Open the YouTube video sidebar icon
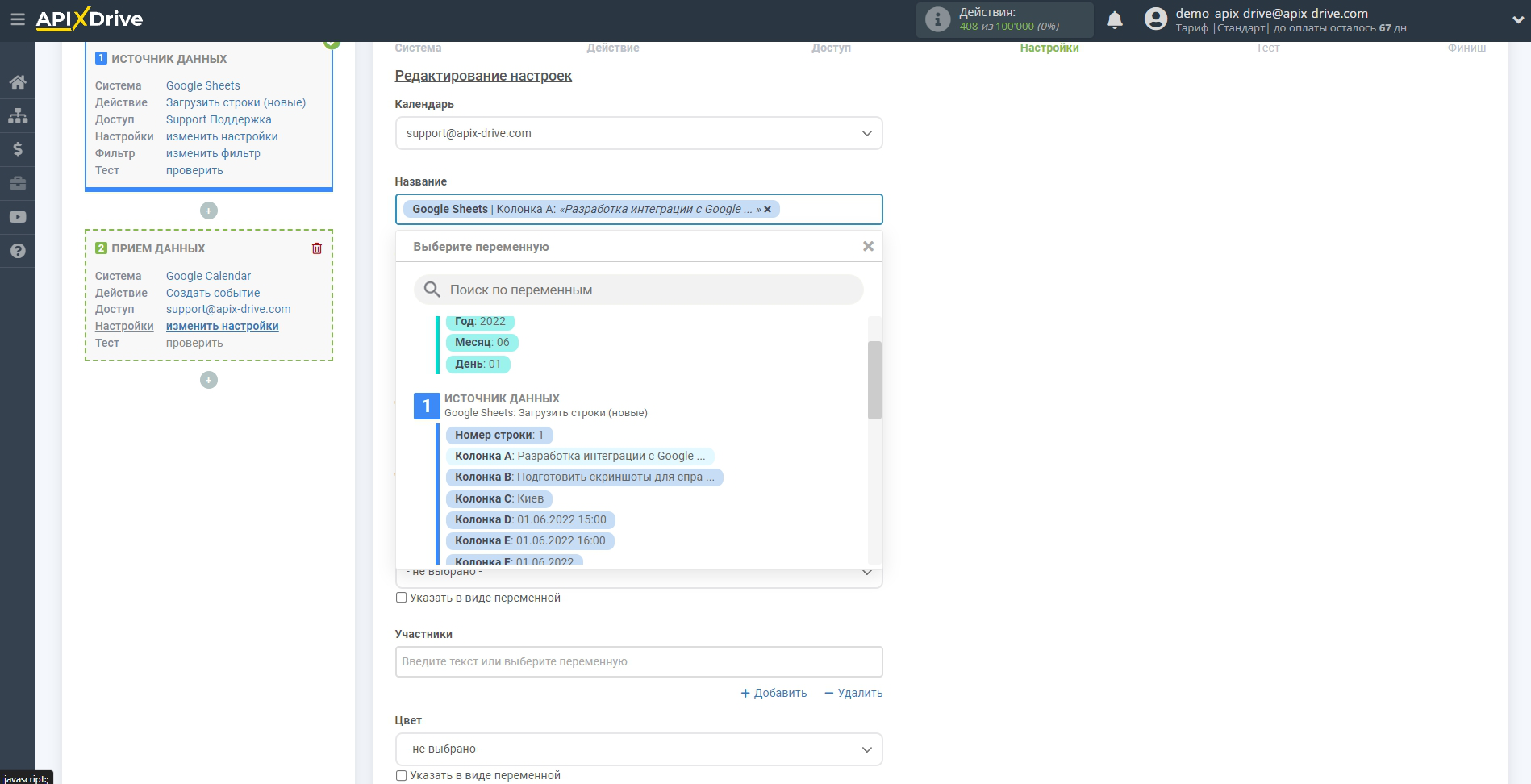This screenshot has height=784, width=1531. [18, 217]
